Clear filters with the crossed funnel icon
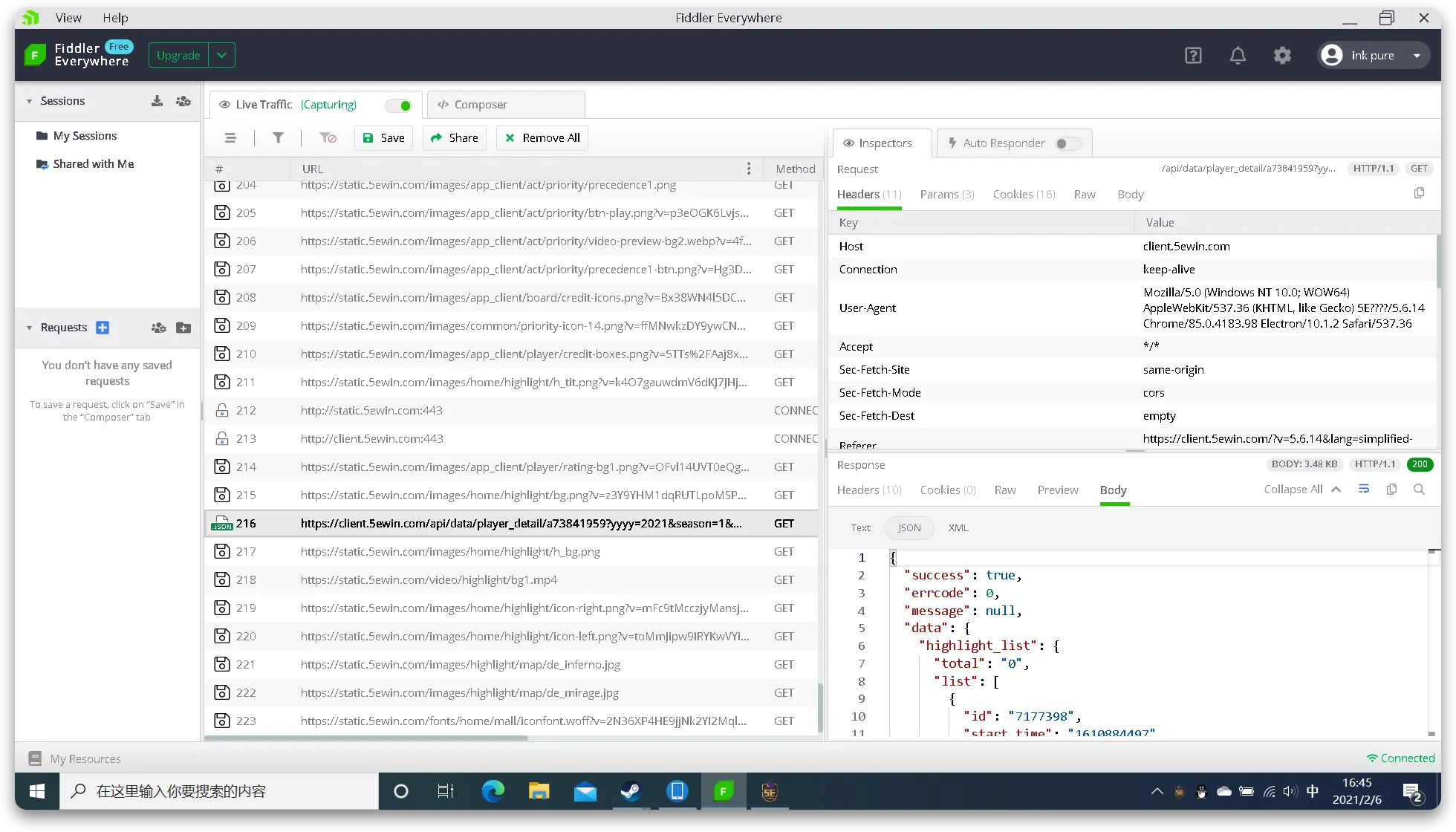The image size is (1456, 832). click(x=328, y=138)
